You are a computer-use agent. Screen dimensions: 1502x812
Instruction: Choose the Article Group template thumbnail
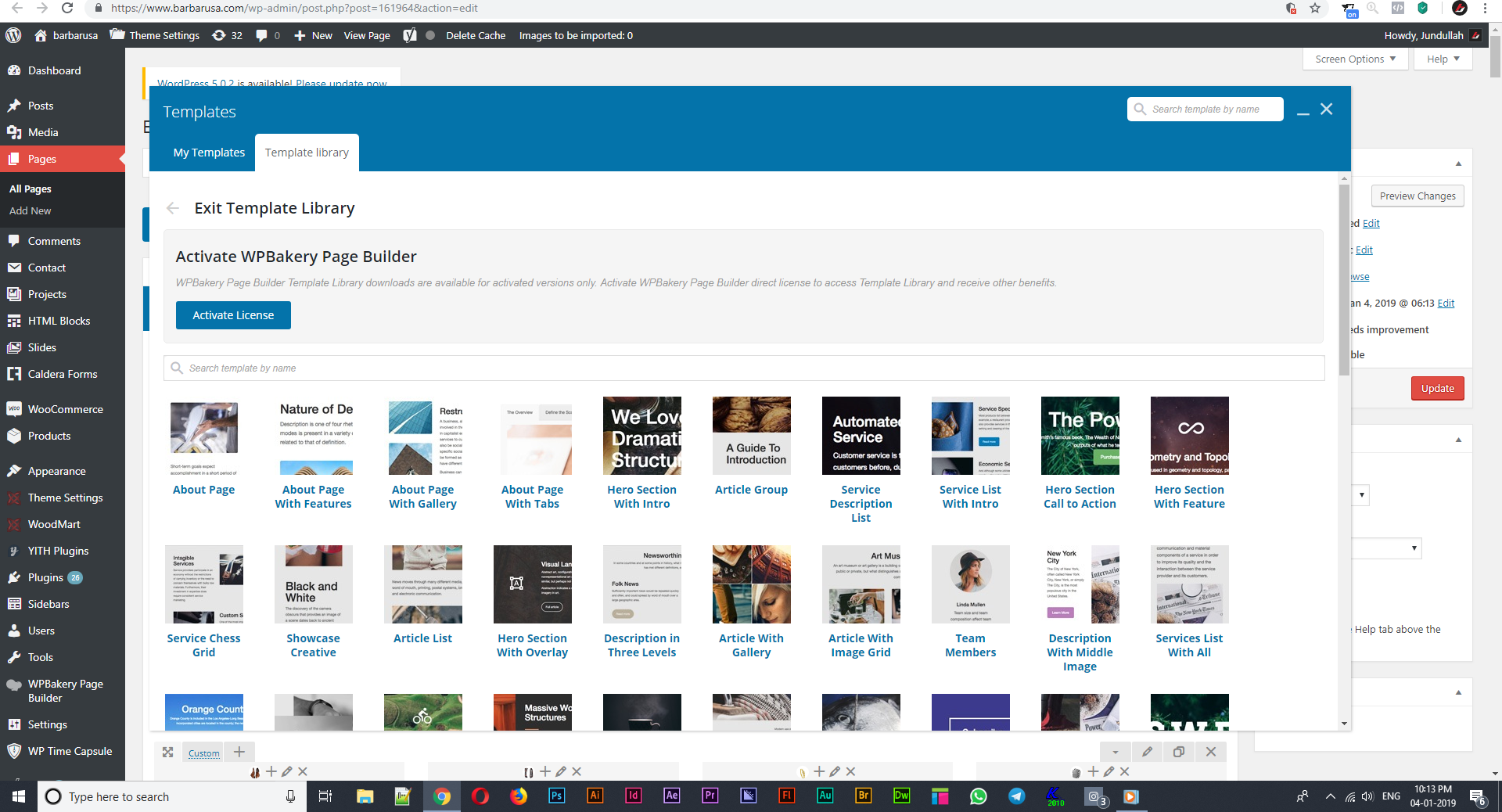[x=752, y=436]
